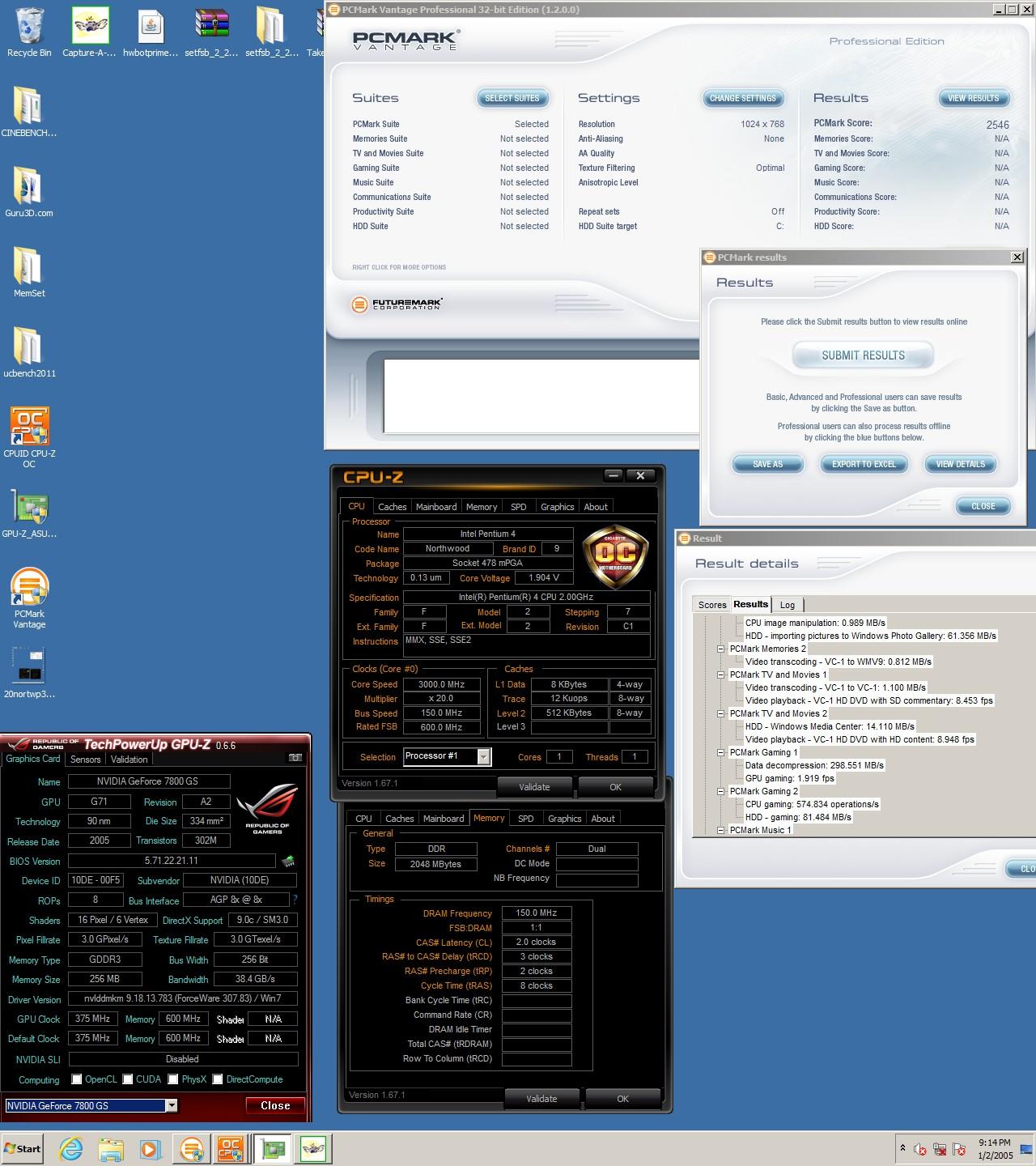Open Windows Explorer from taskbar

click(x=111, y=1149)
